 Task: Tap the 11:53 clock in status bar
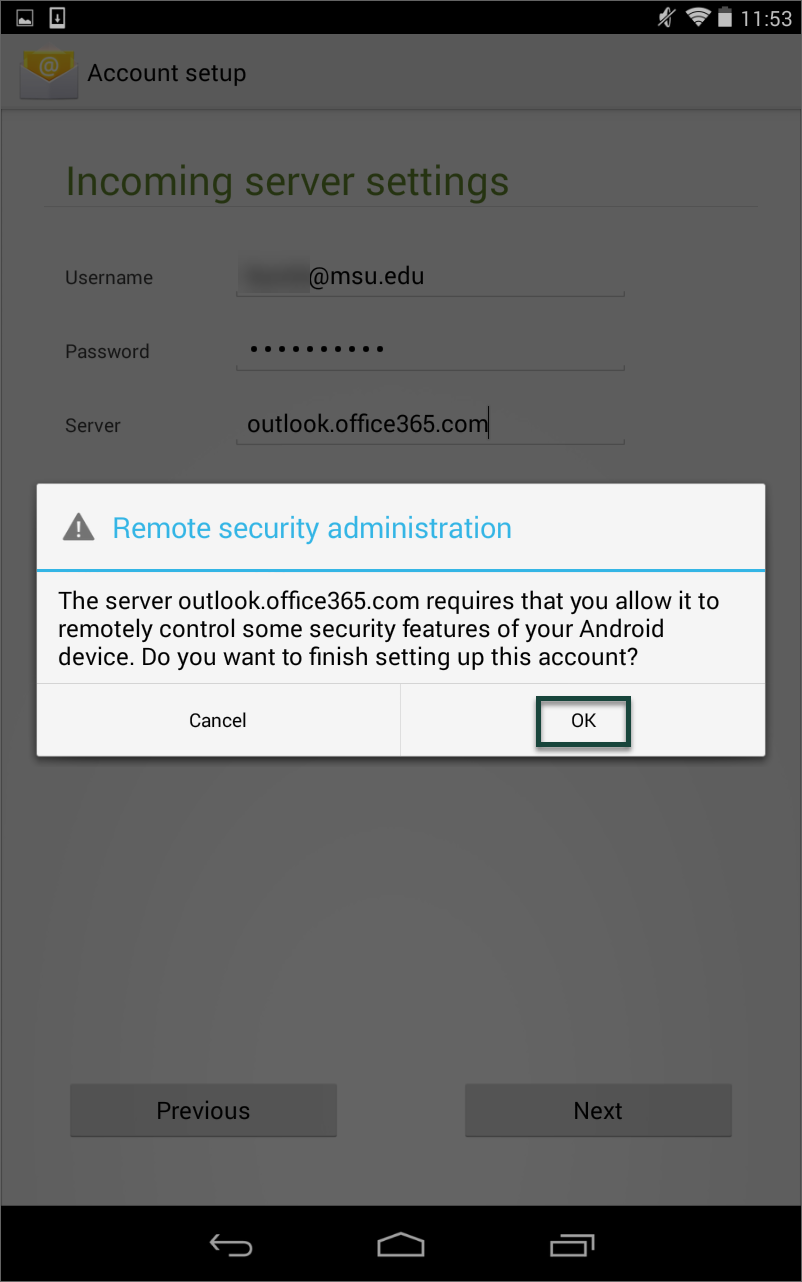pos(765,18)
